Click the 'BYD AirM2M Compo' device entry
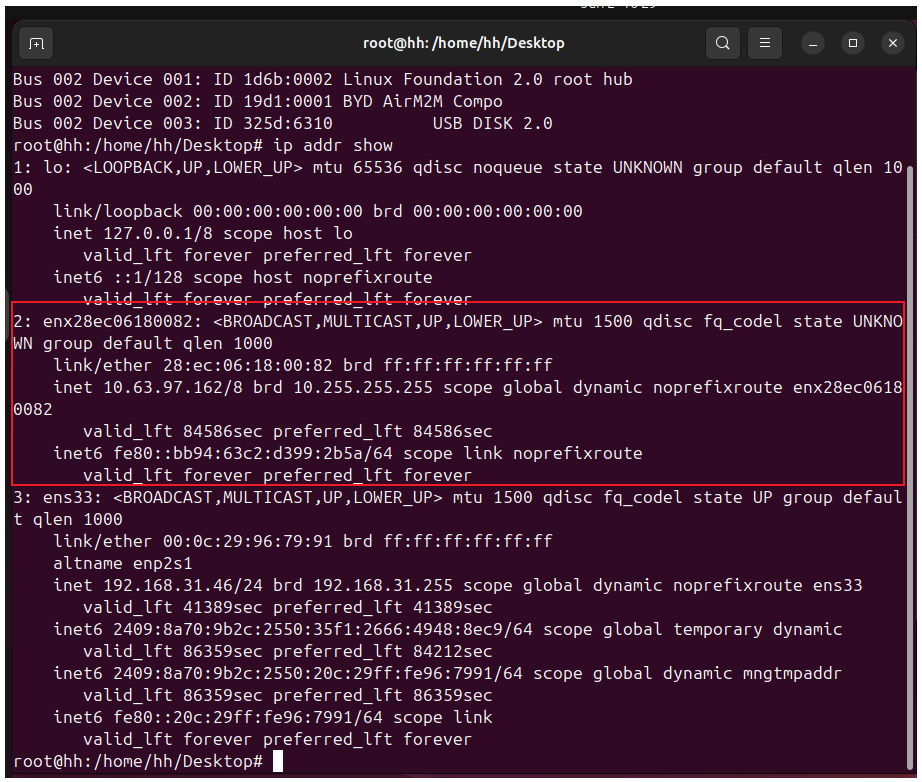Viewport: 922px width, 782px height. coord(423,101)
